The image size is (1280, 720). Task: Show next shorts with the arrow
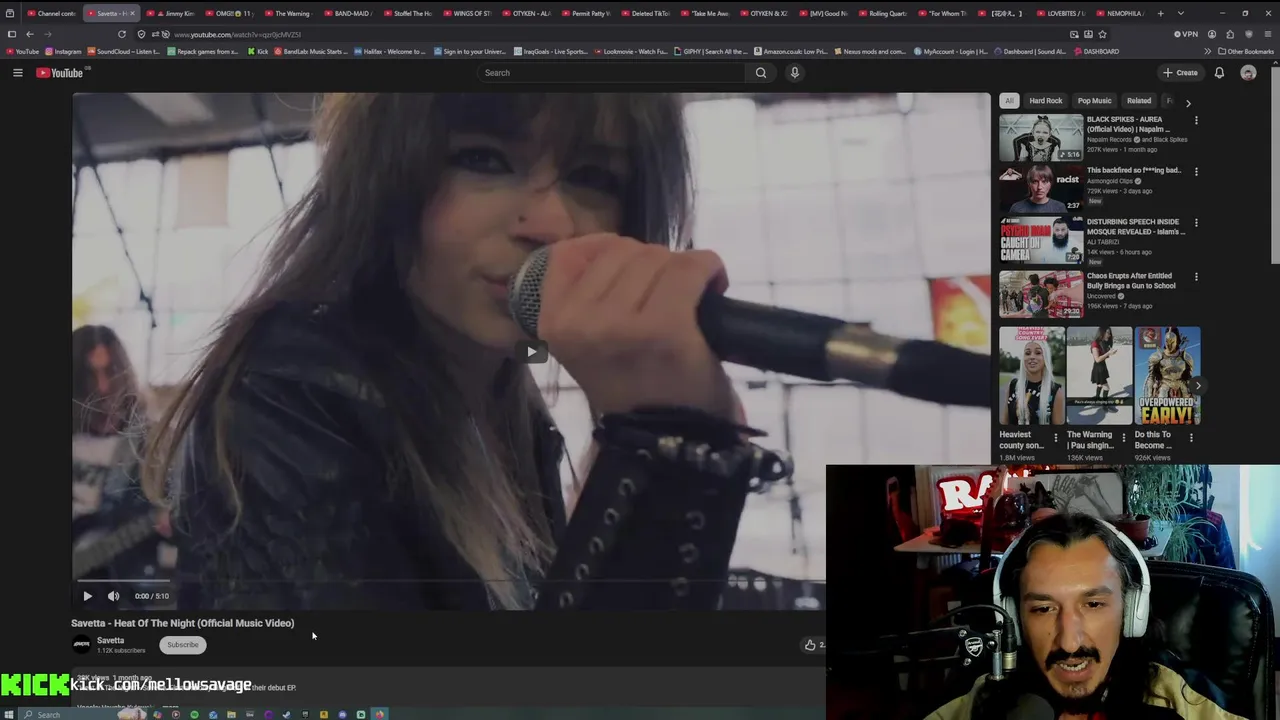(1198, 386)
